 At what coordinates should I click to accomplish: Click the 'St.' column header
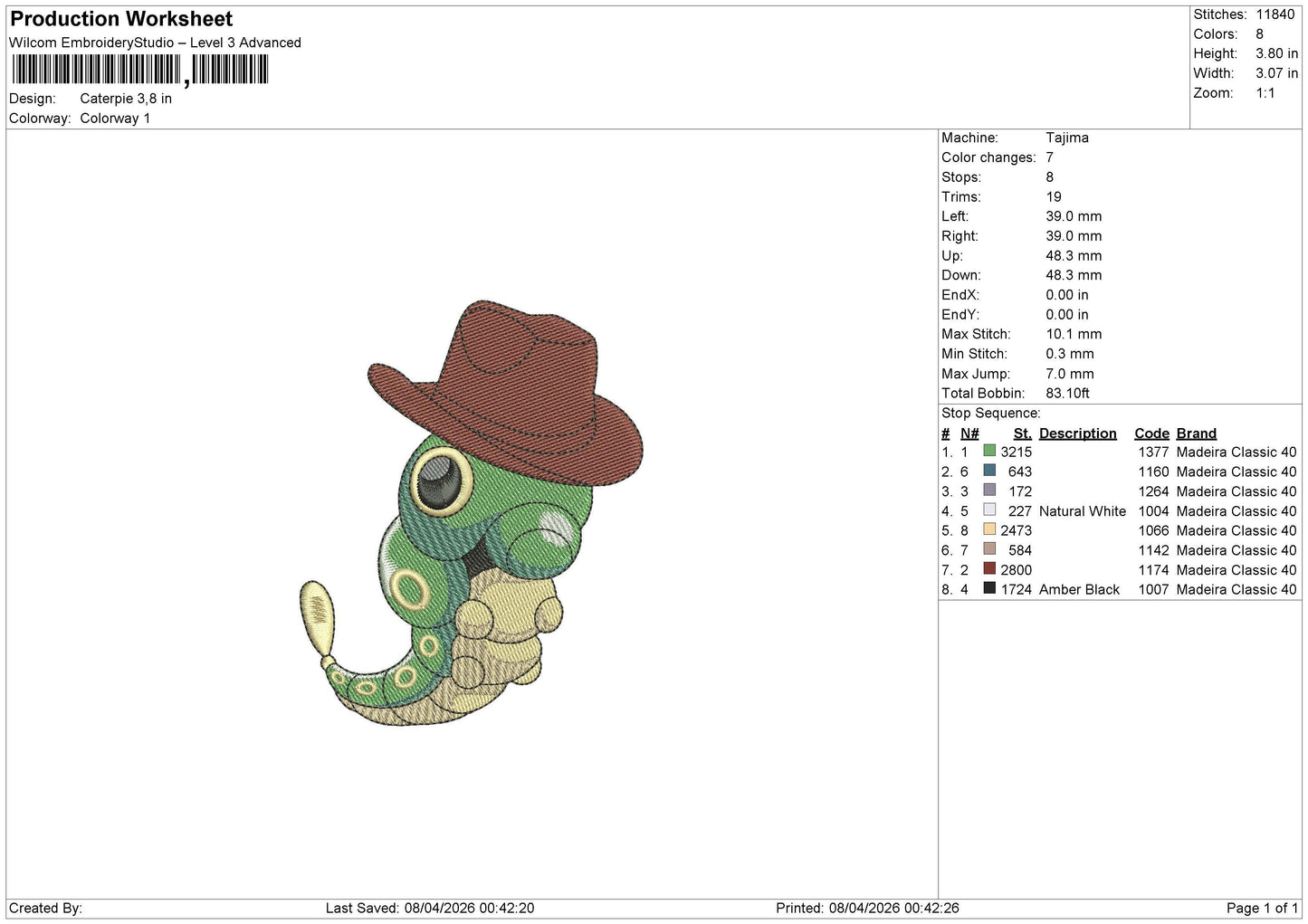tap(1023, 433)
